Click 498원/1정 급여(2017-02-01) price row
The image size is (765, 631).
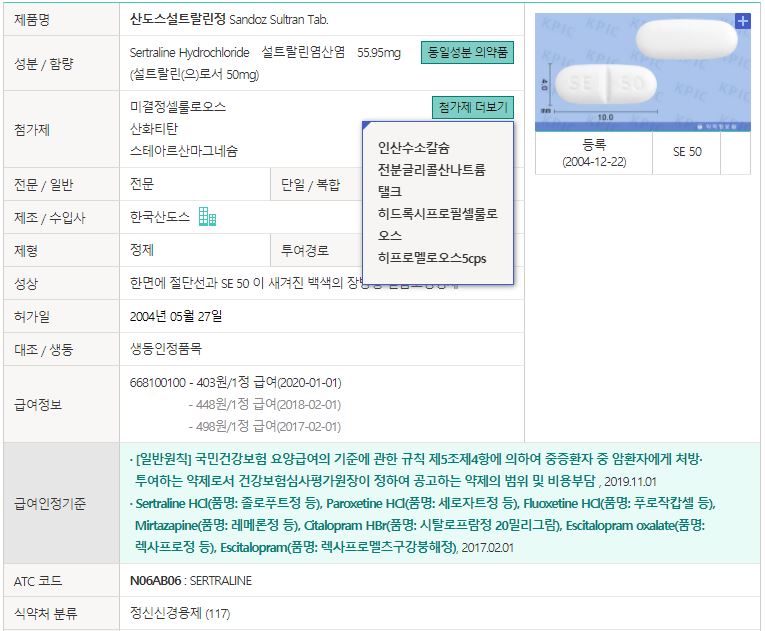(x=264, y=427)
